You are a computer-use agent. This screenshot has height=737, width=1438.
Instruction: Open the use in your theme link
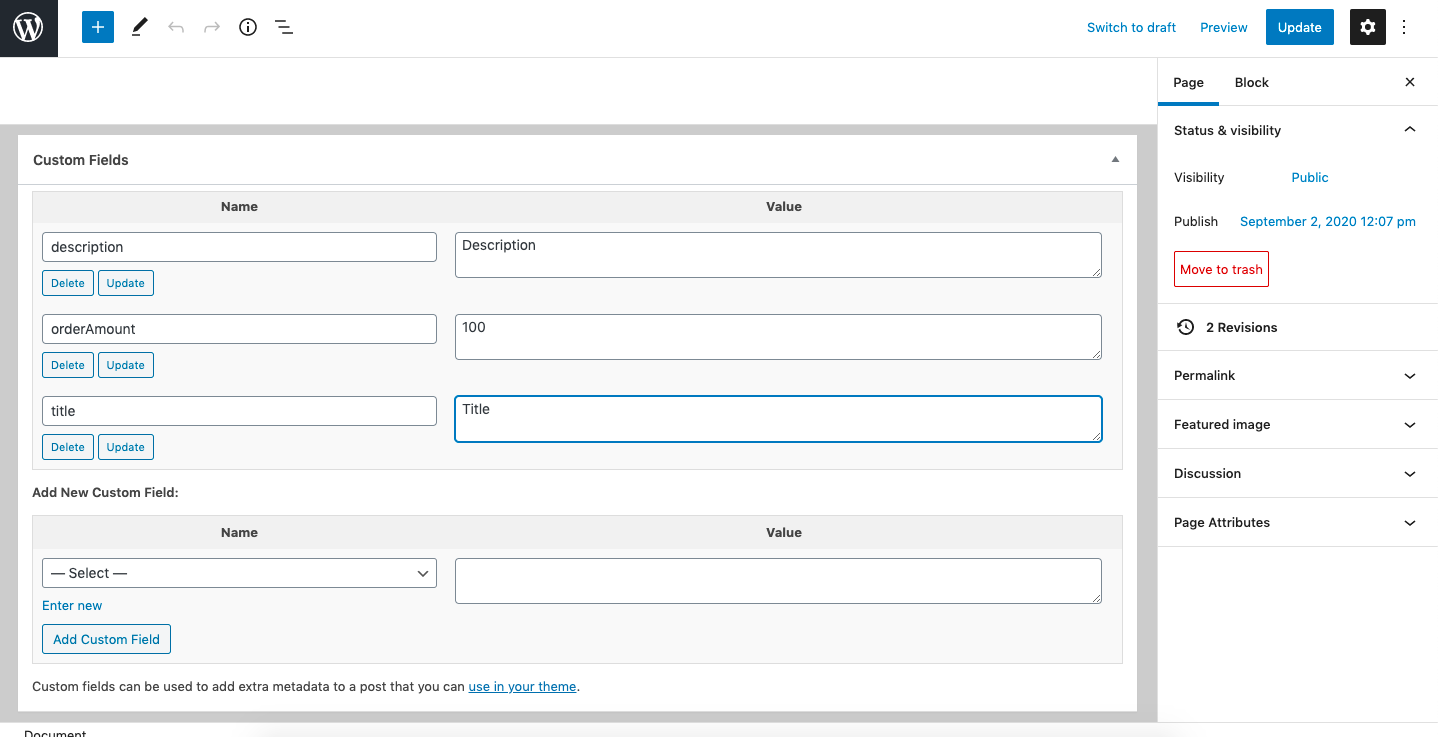pos(522,687)
